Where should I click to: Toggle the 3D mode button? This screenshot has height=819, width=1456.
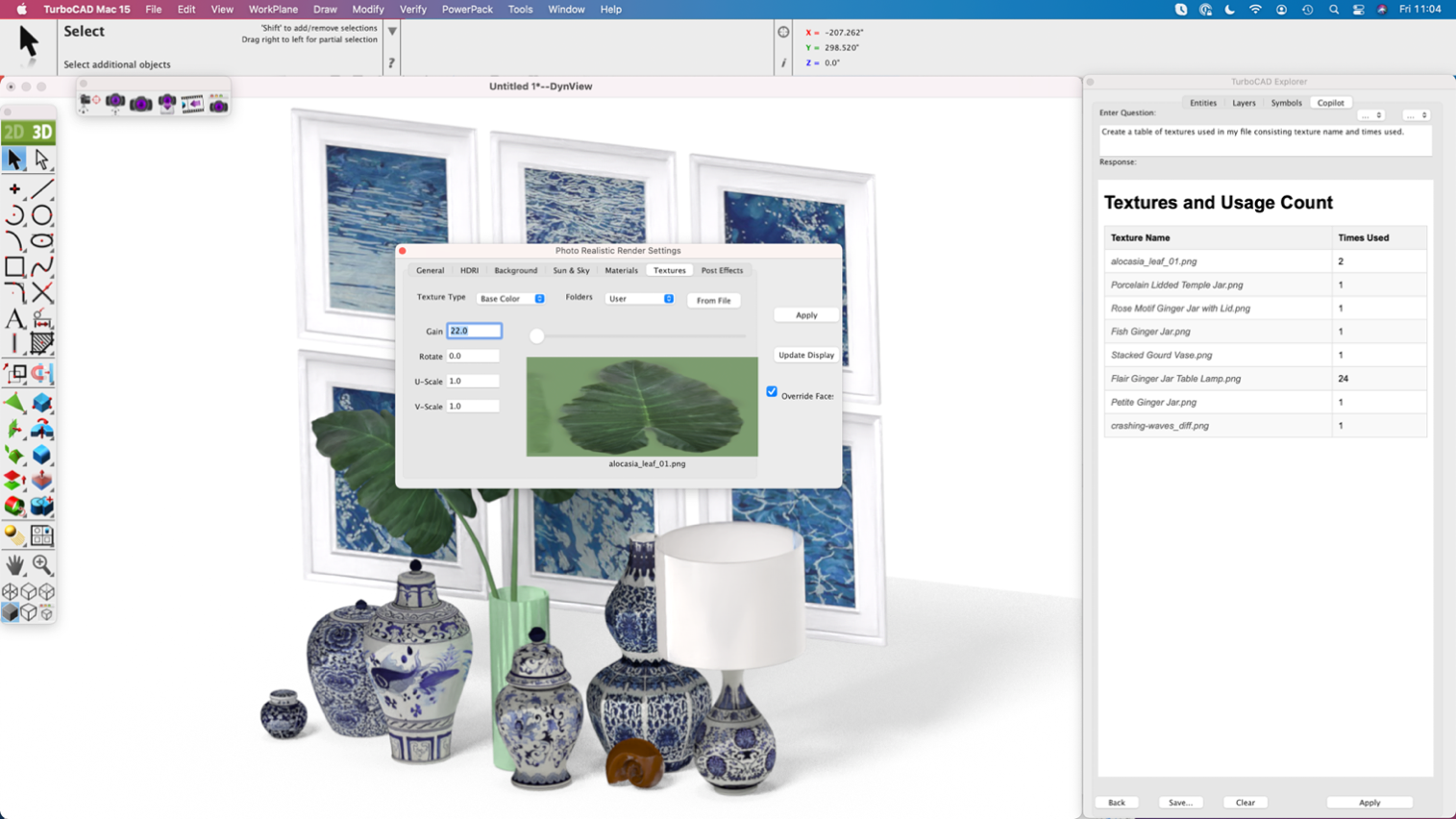point(41,133)
